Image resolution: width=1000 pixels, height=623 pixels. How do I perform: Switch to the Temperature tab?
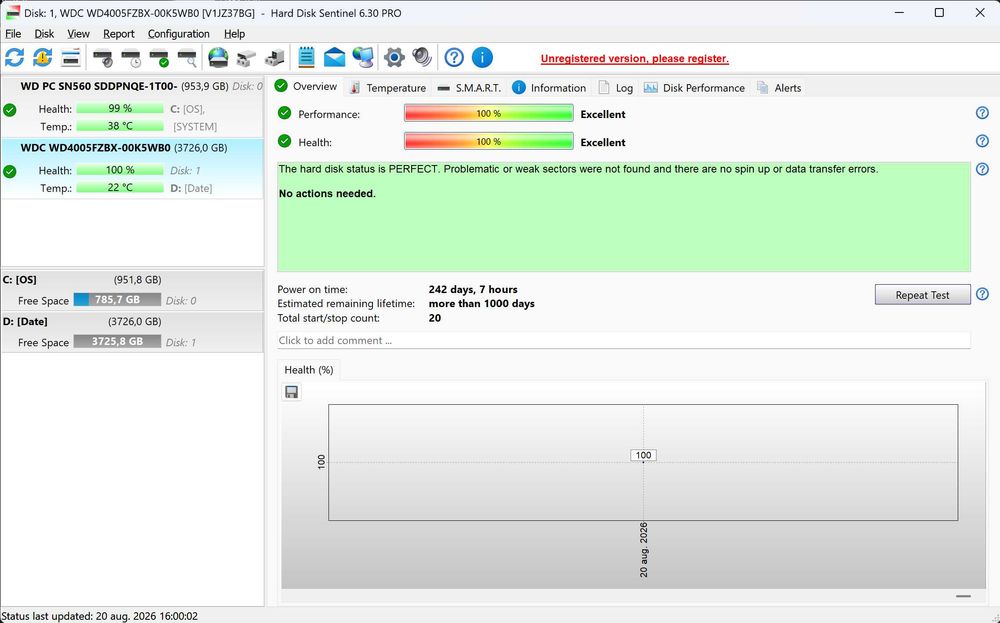click(x=388, y=88)
